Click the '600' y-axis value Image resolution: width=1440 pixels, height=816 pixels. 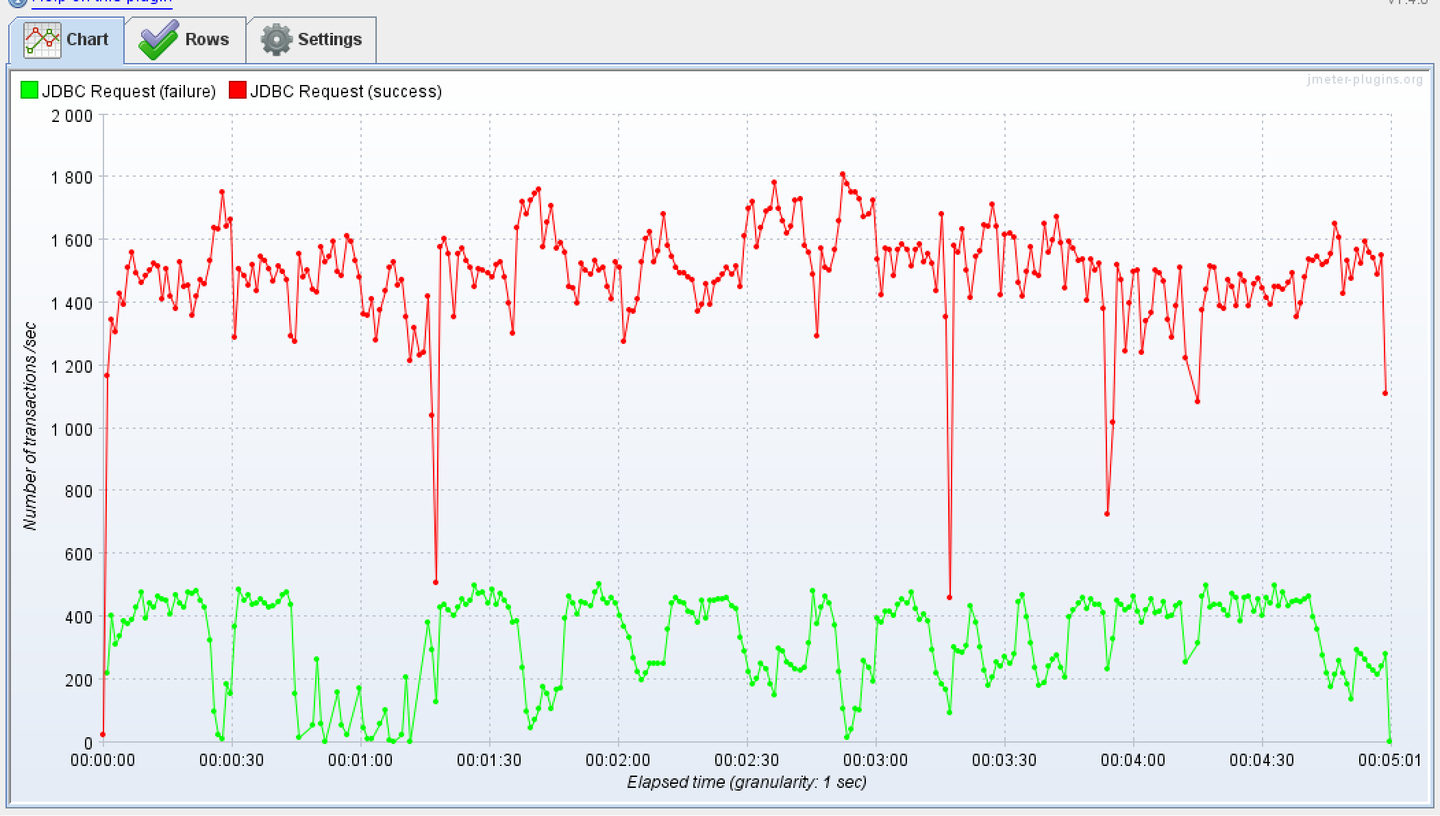[80, 554]
